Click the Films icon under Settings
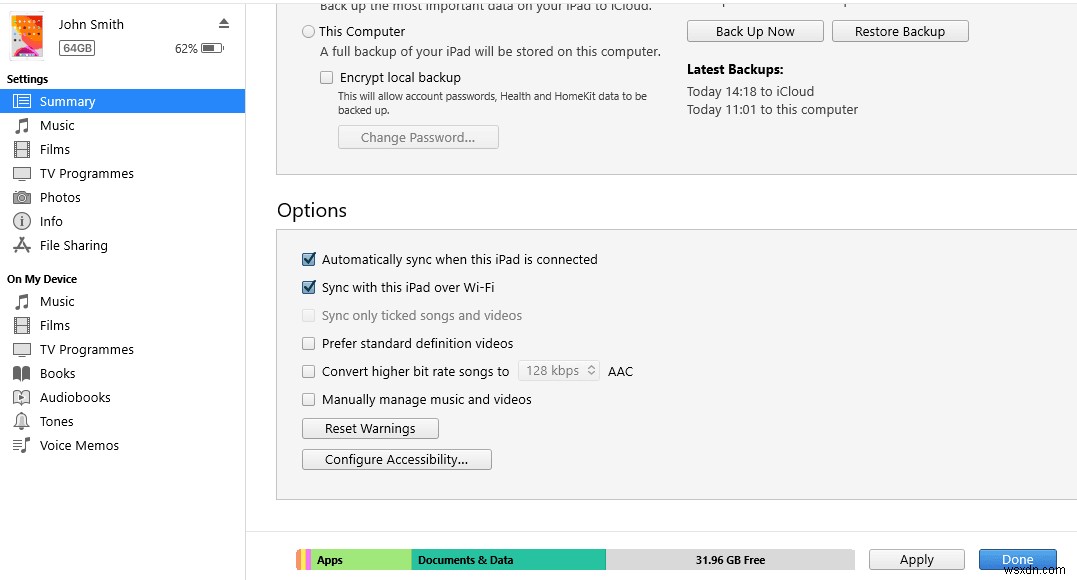Screen dimensions: 1077x580 click(22, 149)
